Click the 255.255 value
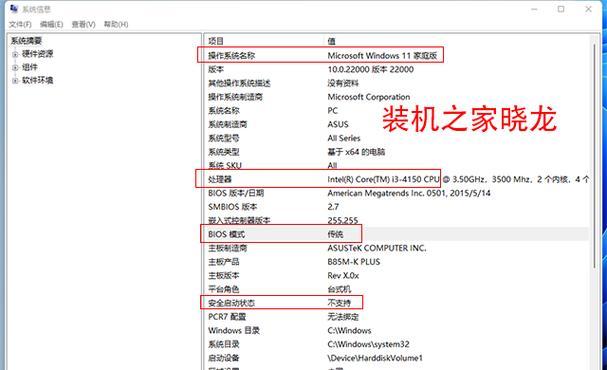The width and height of the screenshot is (607, 370). click(x=343, y=221)
